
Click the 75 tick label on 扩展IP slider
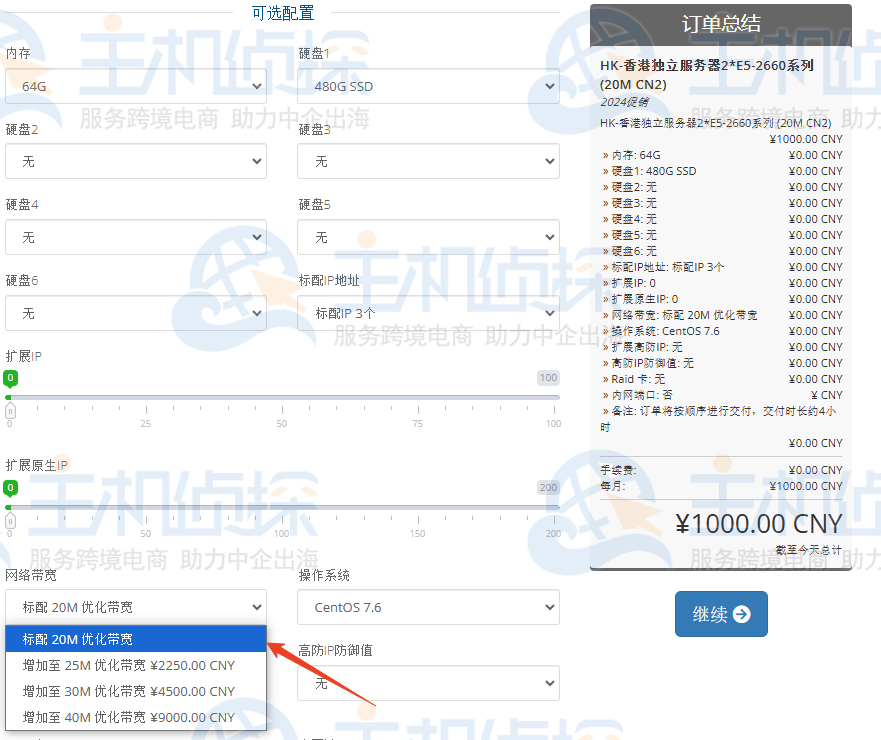tap(417, 423)
